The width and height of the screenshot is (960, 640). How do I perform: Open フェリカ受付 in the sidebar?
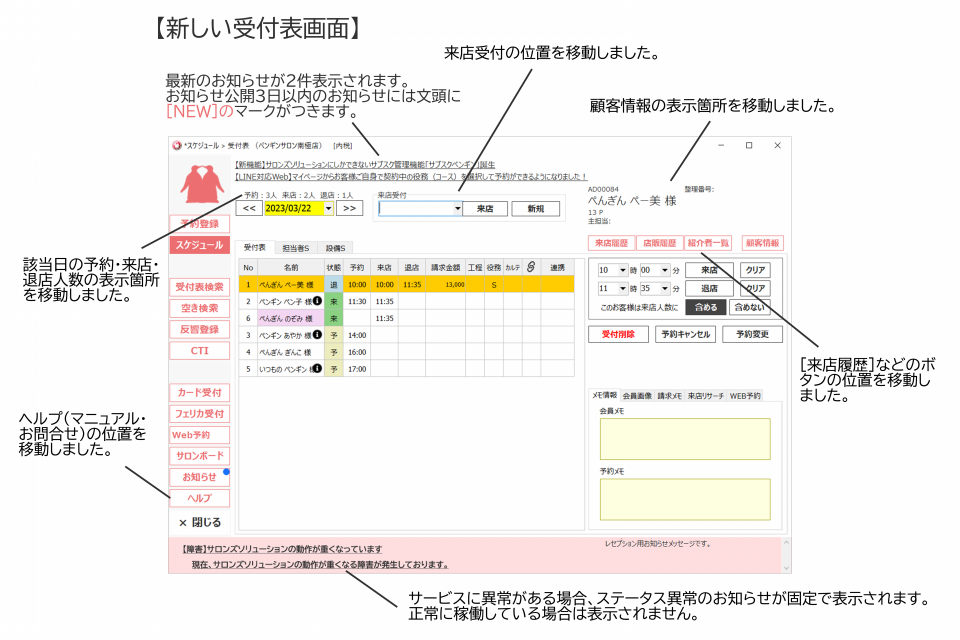point(200,413)
